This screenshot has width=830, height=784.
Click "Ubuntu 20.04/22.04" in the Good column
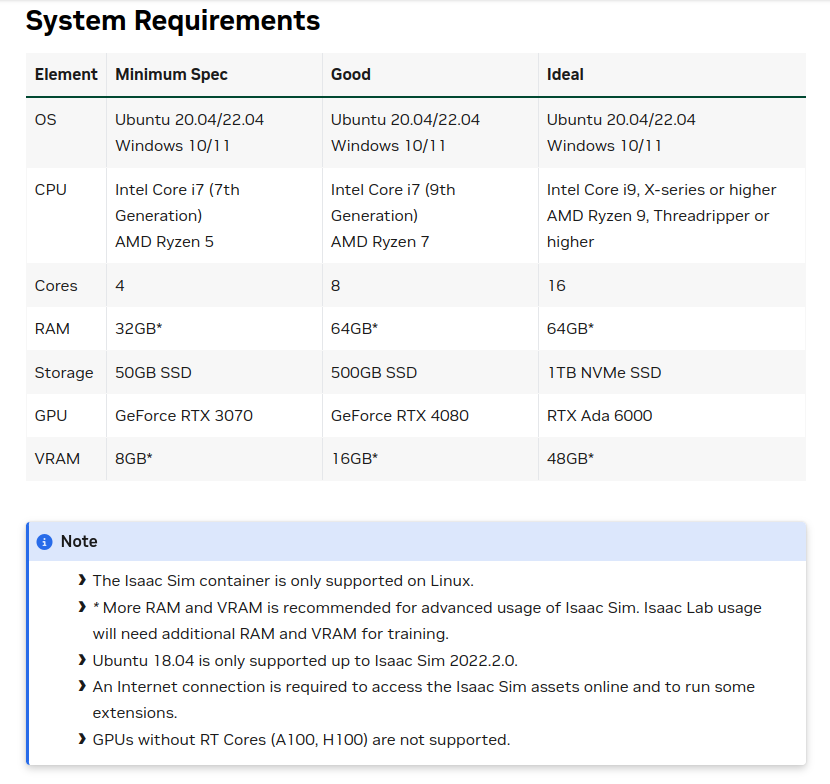[405, 120]
